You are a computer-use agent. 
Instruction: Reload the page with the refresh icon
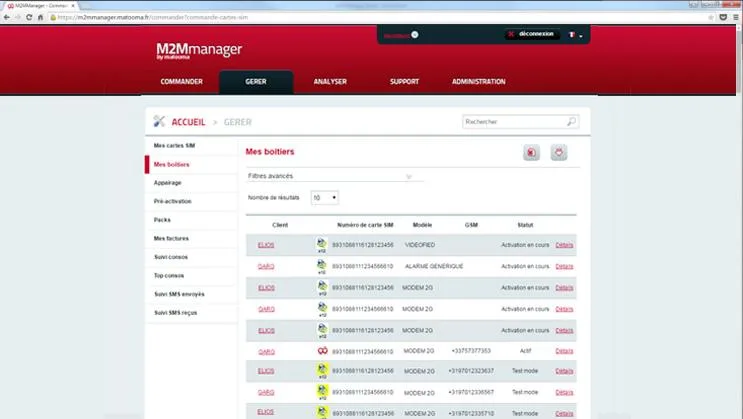pos(29,17)
